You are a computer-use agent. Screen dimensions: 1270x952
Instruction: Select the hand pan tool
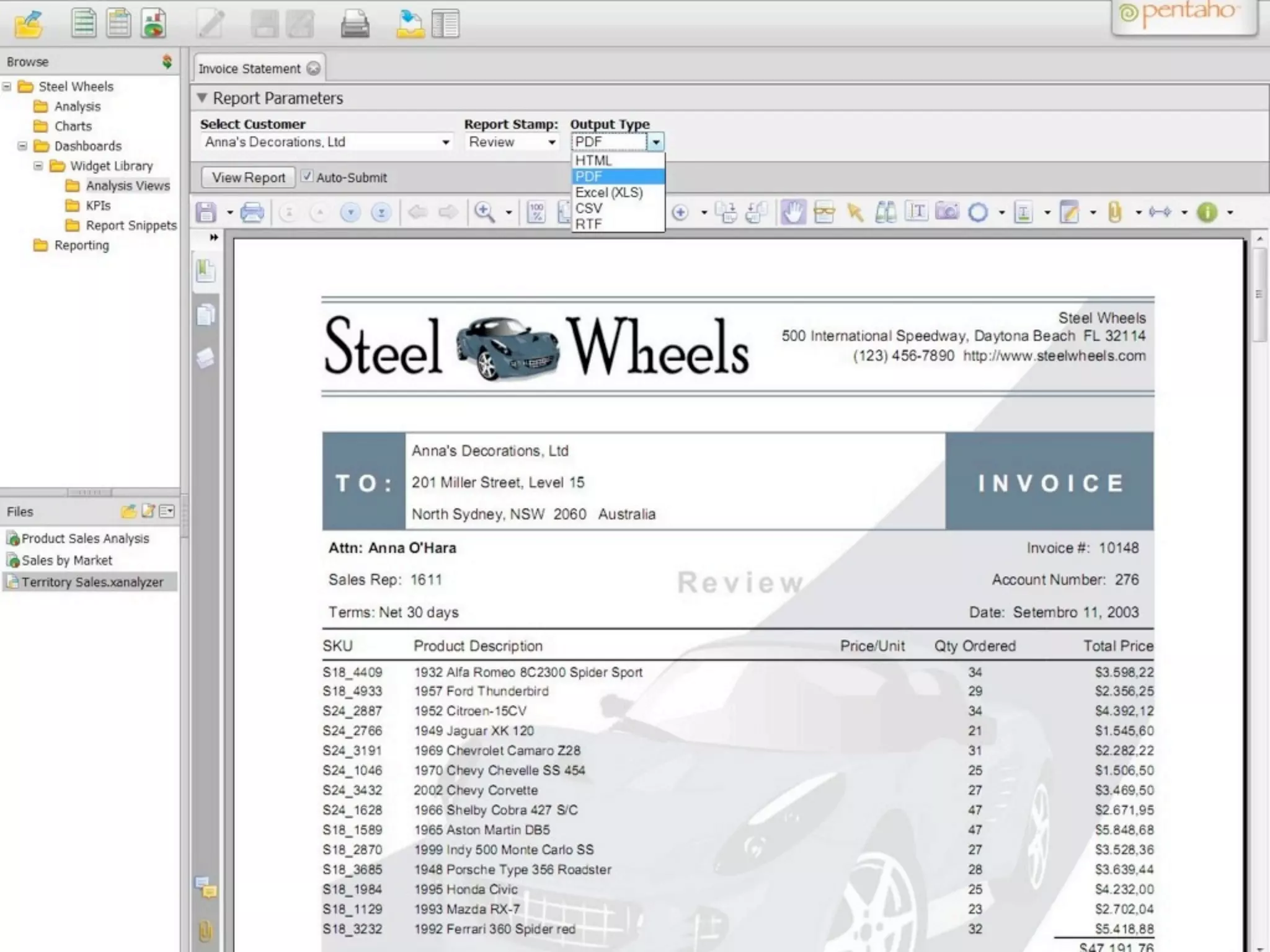(x=793, y=213)
